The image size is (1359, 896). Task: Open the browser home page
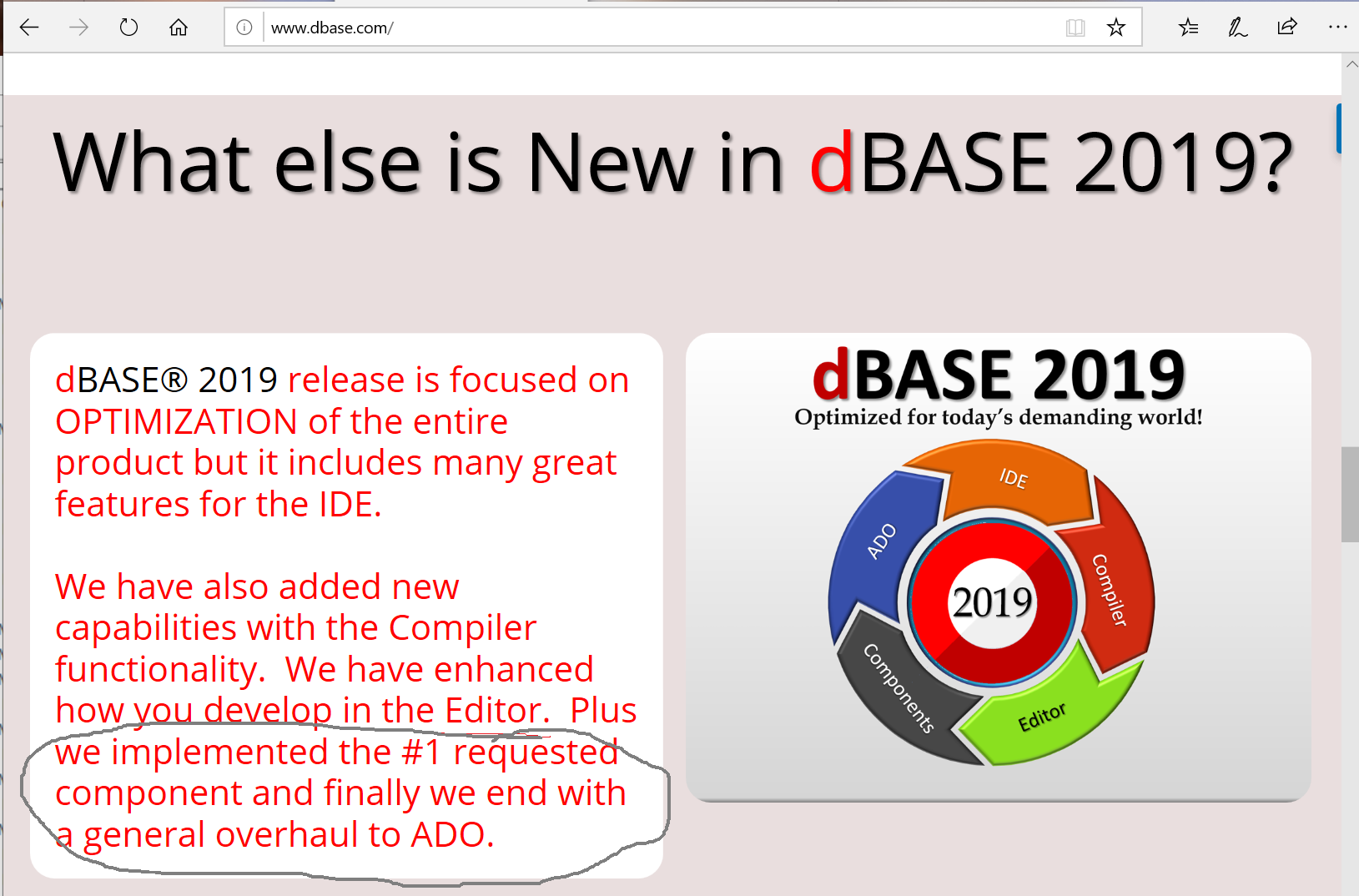179,28
